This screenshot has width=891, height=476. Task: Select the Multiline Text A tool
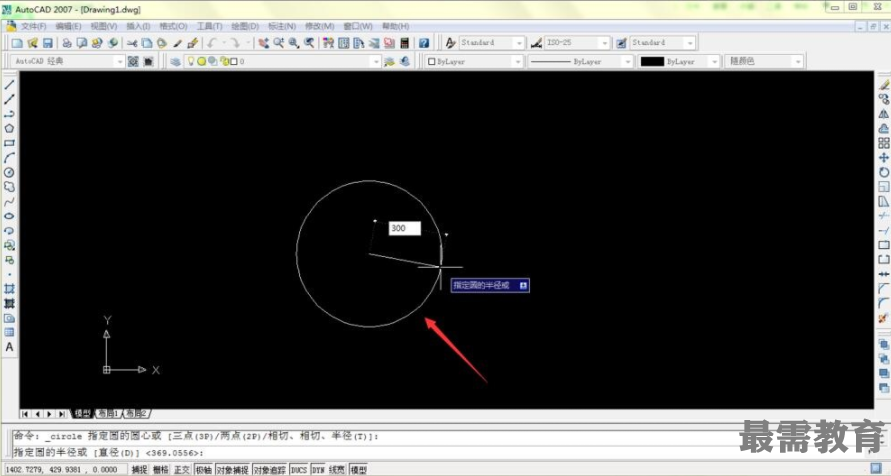9,347
